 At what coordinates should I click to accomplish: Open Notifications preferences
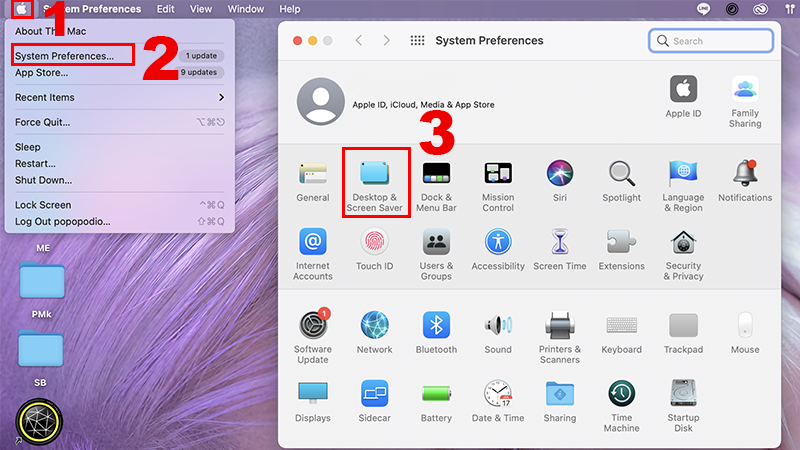pos(745,182)
